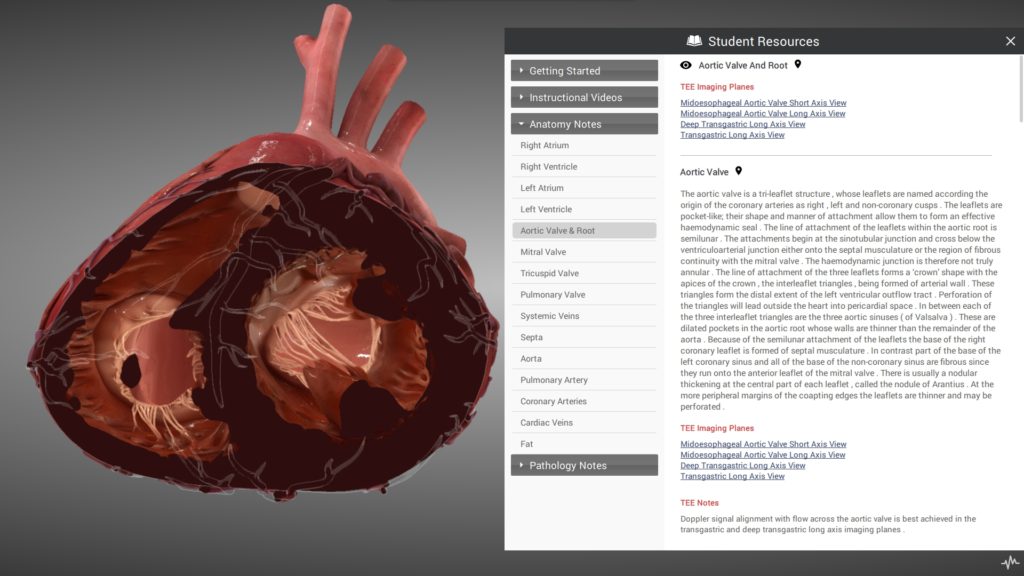Open lower Transgastric Long Axis View link
The height and width of the screenshot is (576, 1024).
tap(732, 477)
